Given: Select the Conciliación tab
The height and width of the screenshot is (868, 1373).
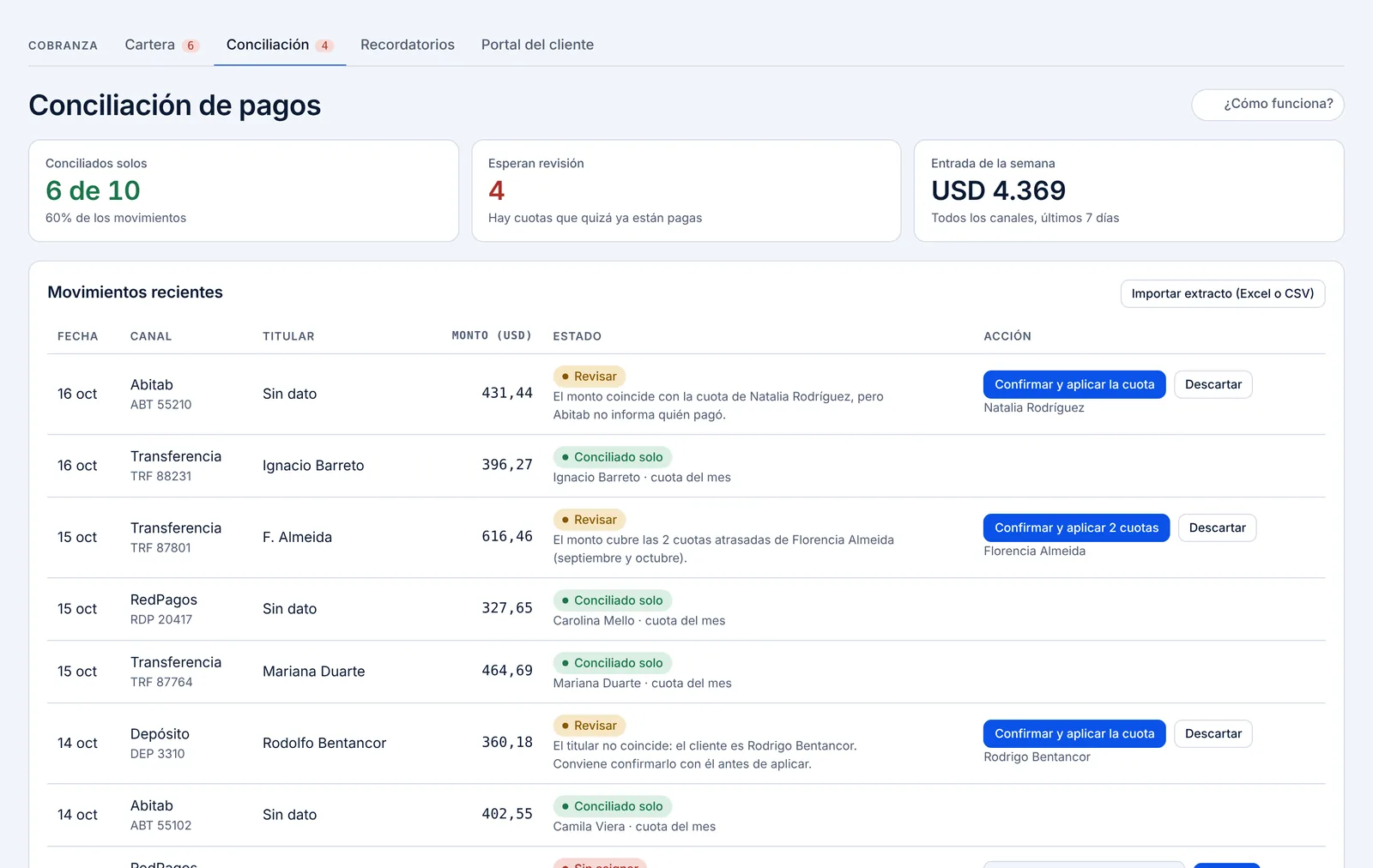Looking at the screenshot, I should coord(280,45).
